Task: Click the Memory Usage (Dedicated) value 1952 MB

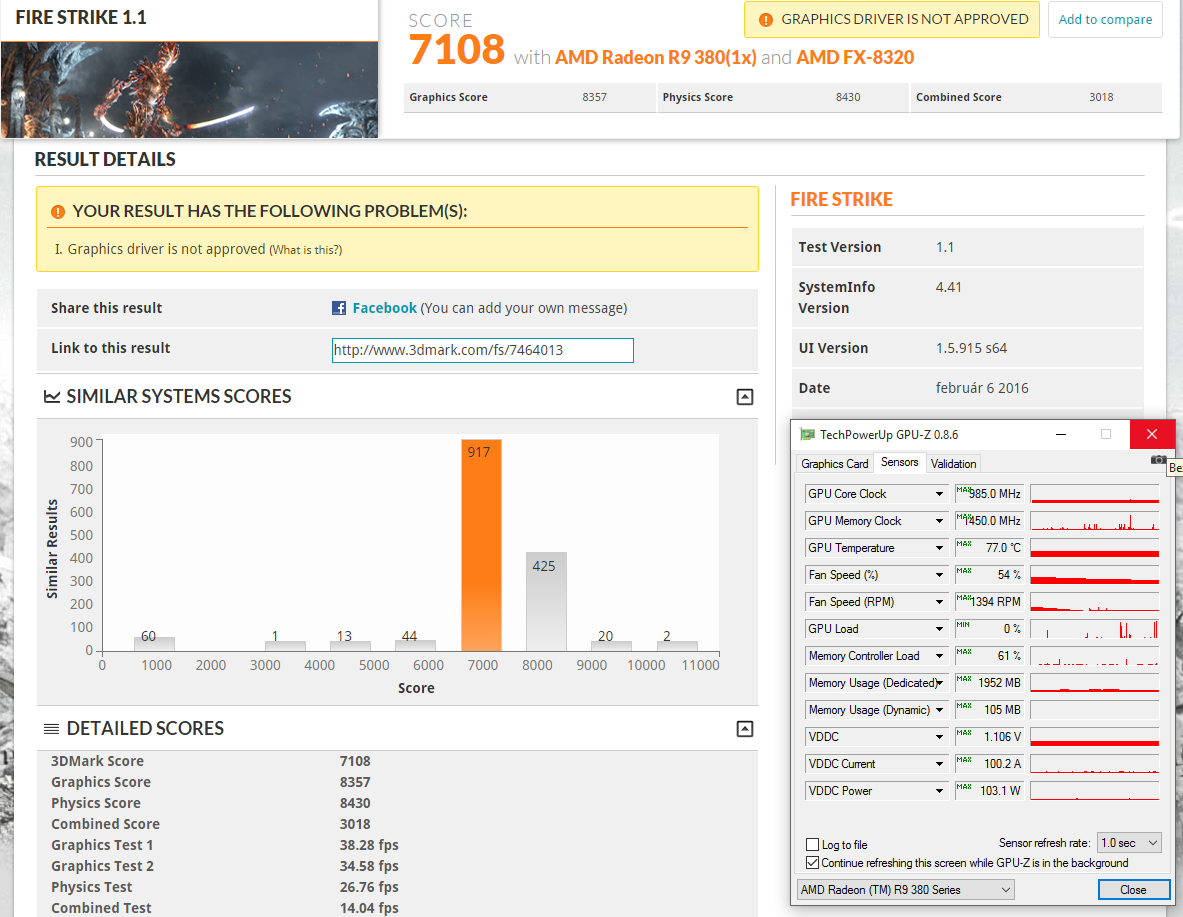Action: 999,683
